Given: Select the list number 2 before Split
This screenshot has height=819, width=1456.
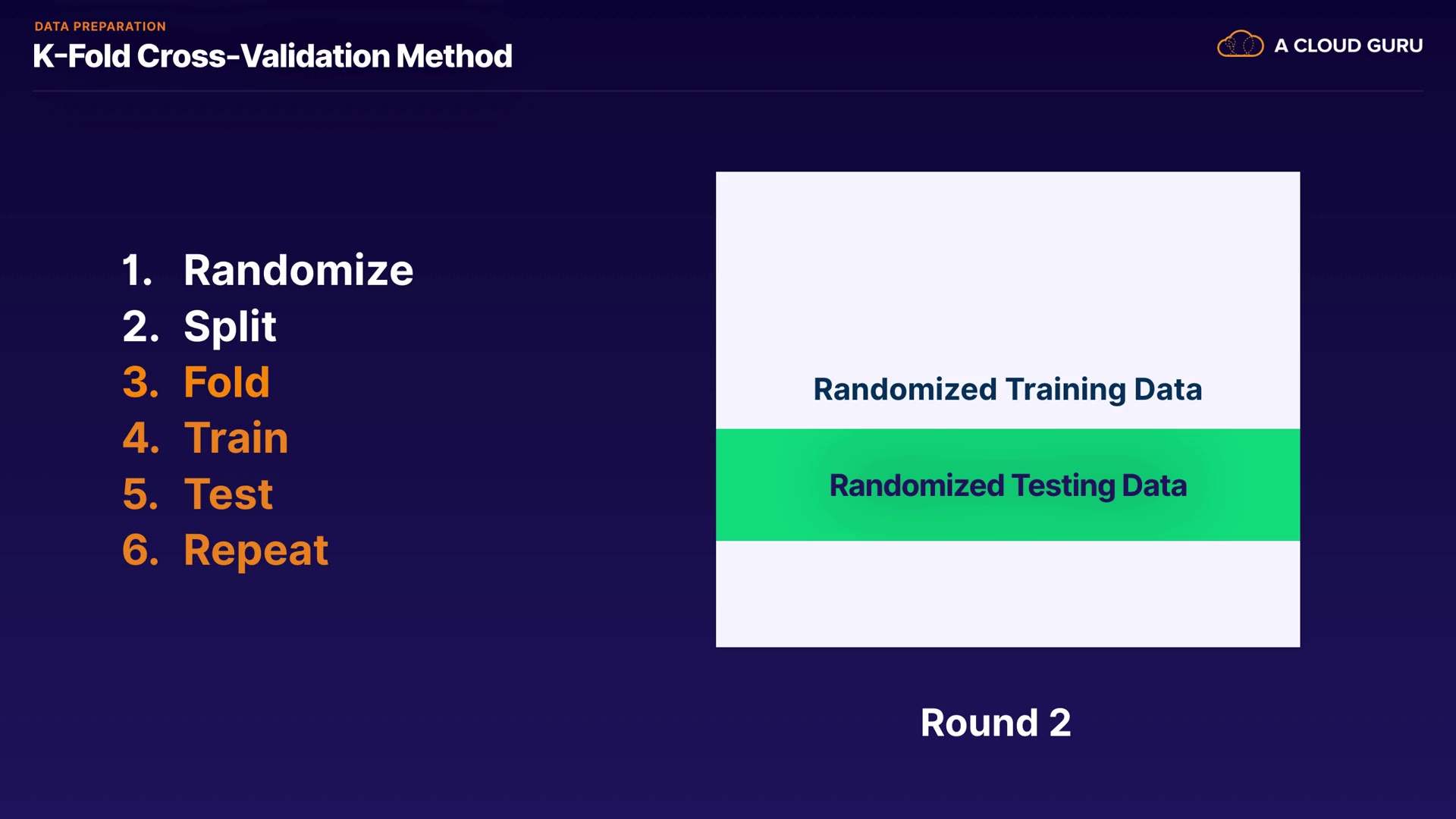Looking at the screenshot, I should pos(140,326).
